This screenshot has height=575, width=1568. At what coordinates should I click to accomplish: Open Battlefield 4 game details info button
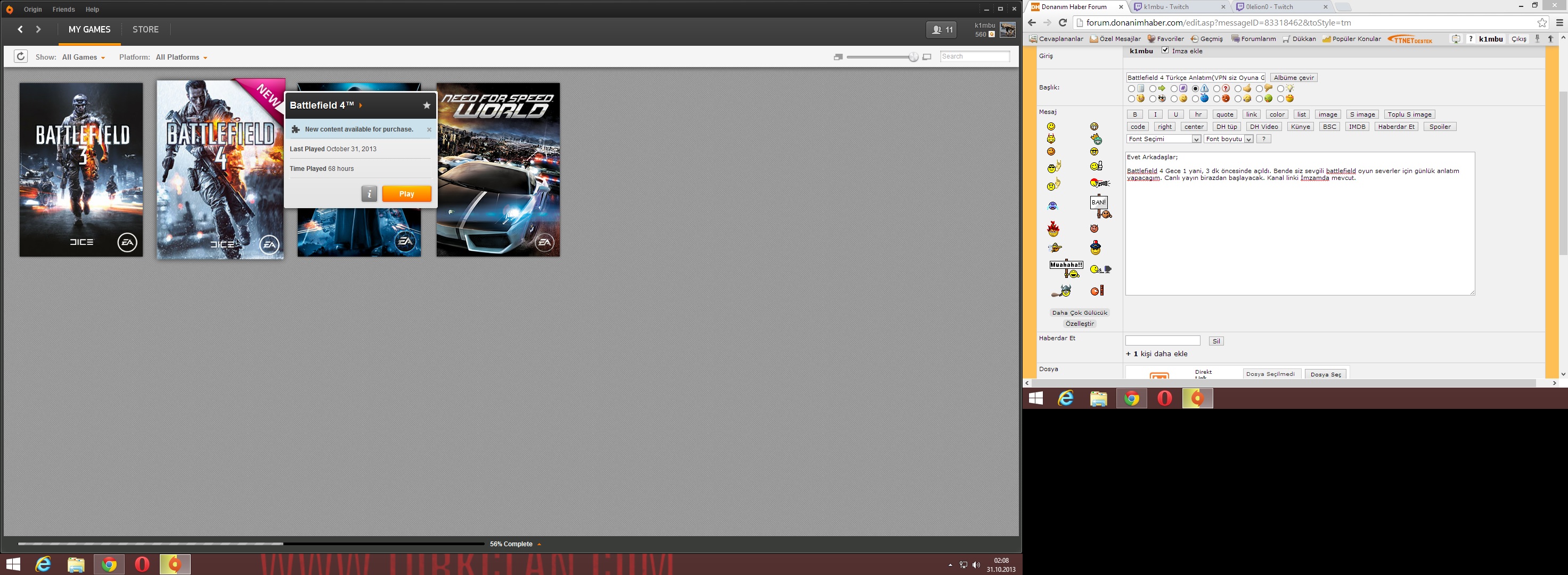click(370, 193)
